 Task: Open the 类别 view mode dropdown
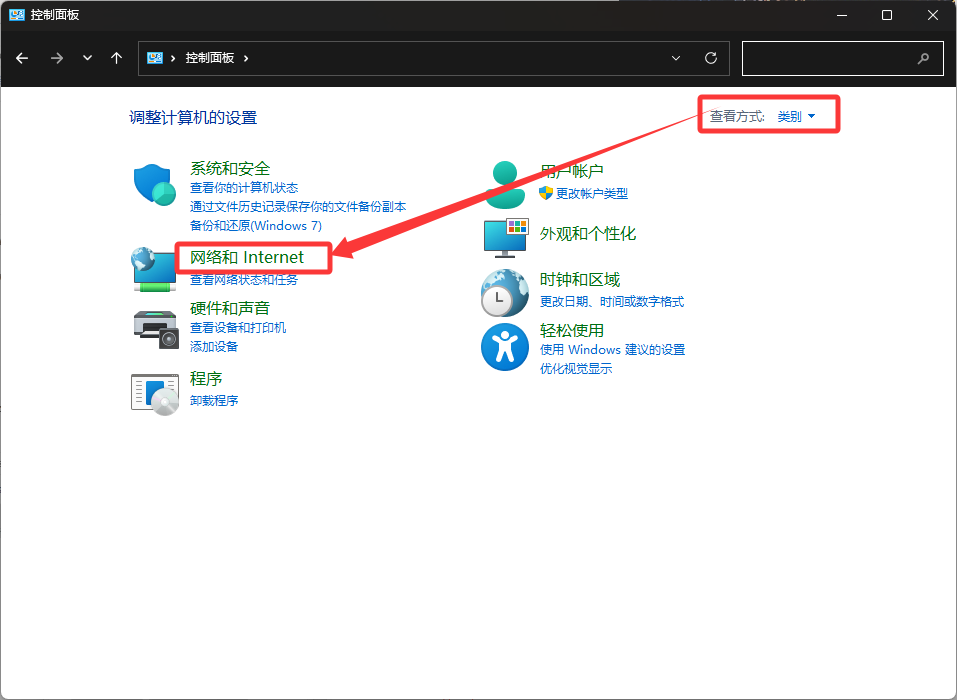796,117
